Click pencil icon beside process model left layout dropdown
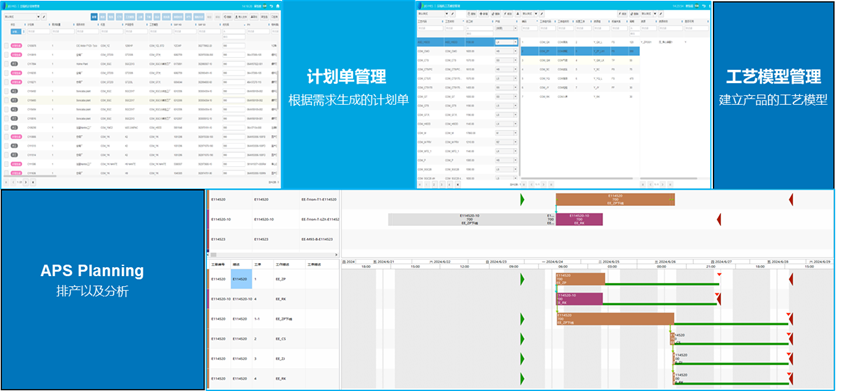 coord(452,14)
